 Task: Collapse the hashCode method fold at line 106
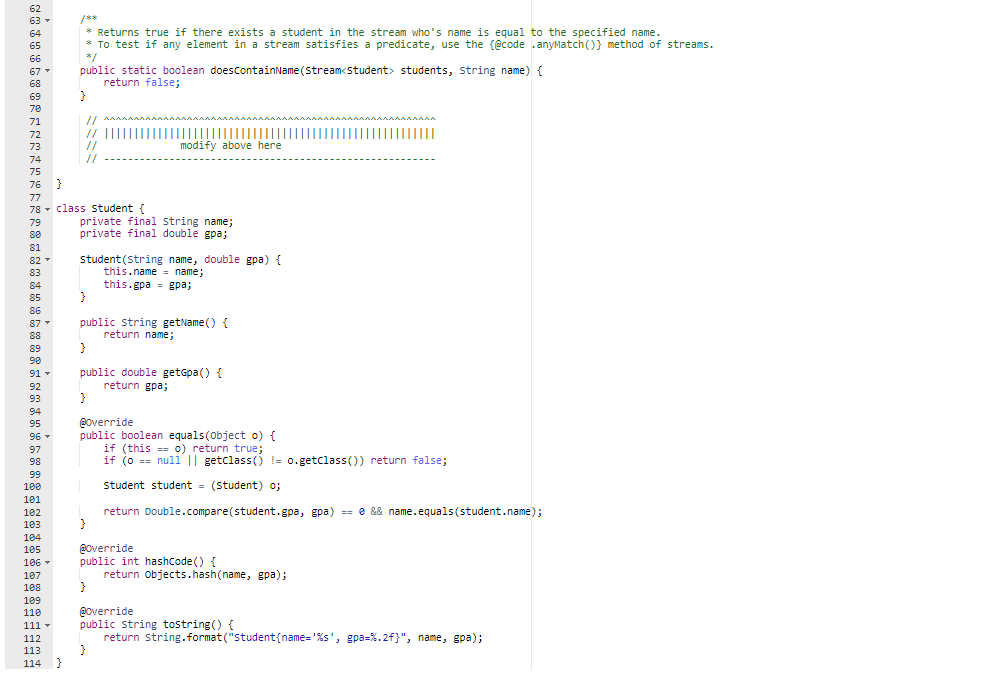pyautogui.click(x=47, y=562)
